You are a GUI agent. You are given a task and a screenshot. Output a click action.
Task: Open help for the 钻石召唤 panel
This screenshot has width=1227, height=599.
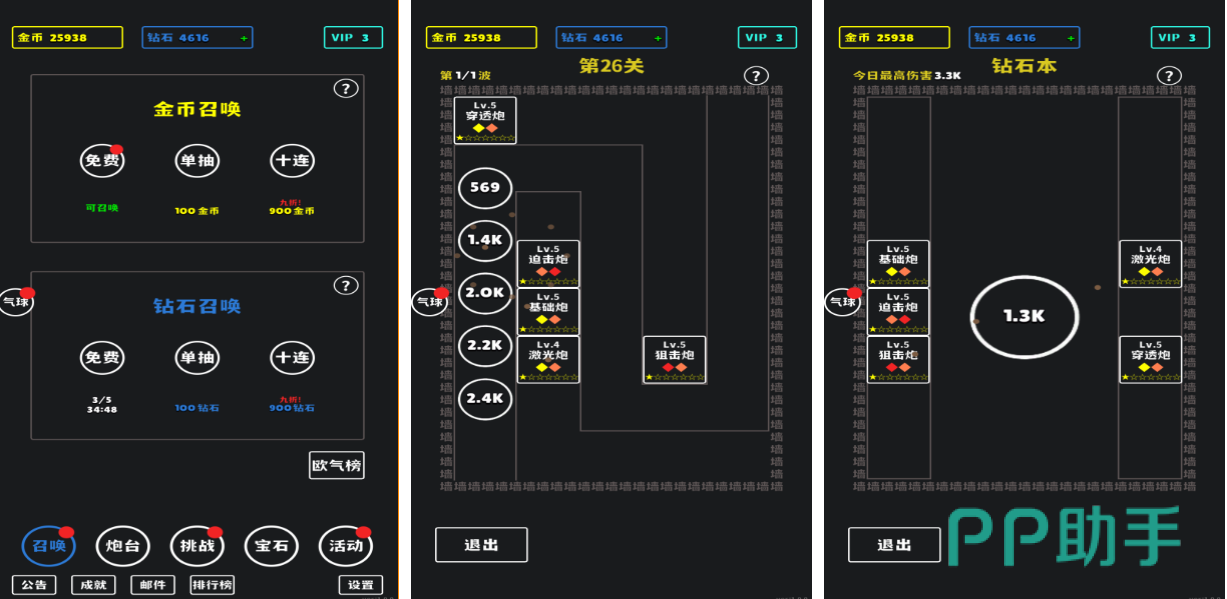[x=346, y=286]
